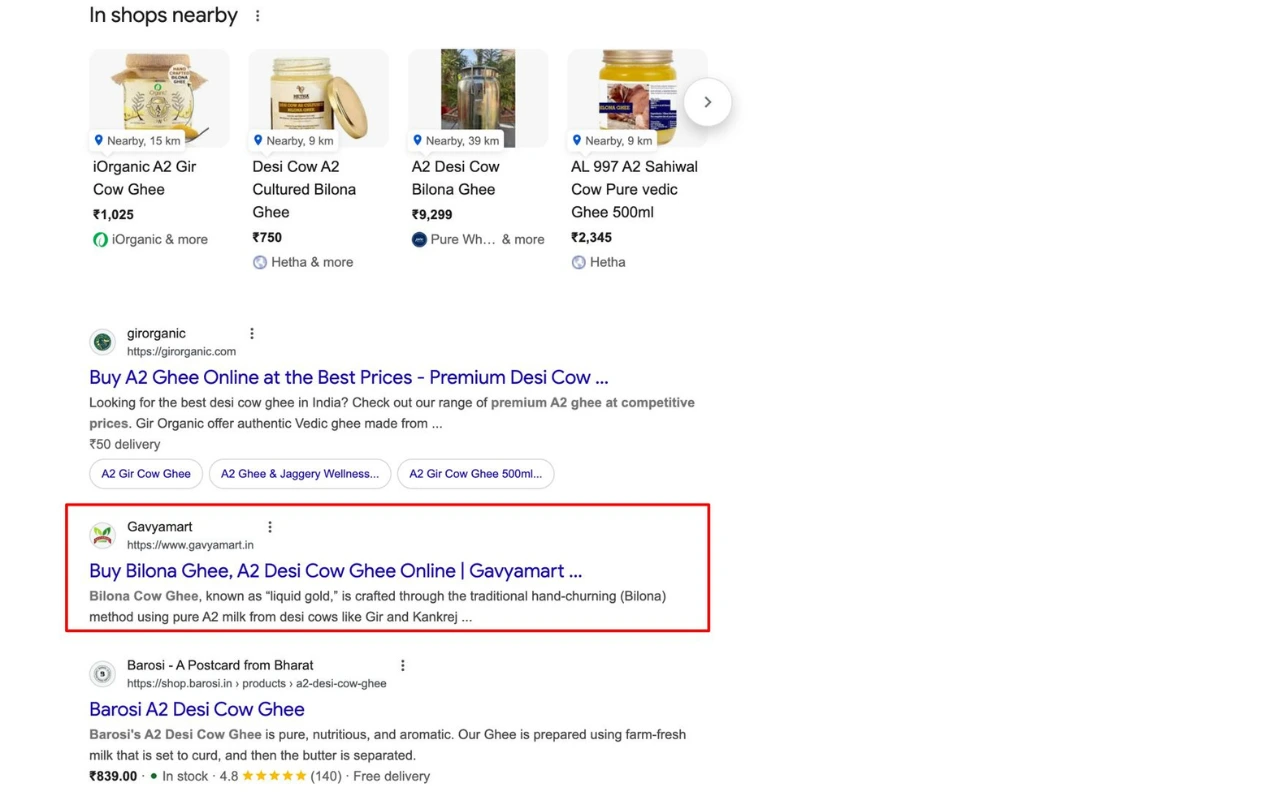Open more options for girorganic result
Screen dimensions: 1280x796
coord(252,333)
